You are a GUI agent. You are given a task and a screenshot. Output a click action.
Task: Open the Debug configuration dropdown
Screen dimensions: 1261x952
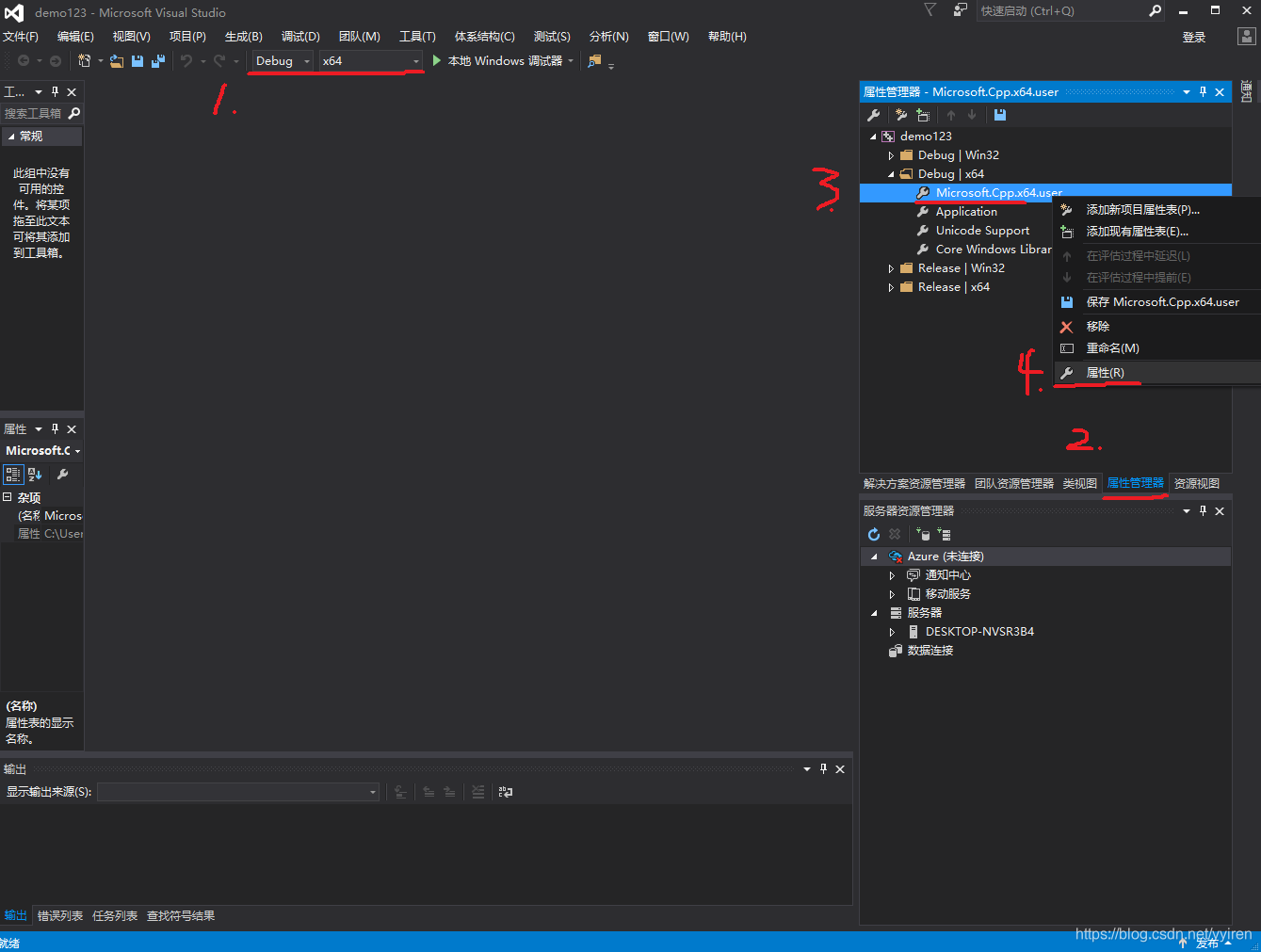pyautogui.click(x=282, y=61)
